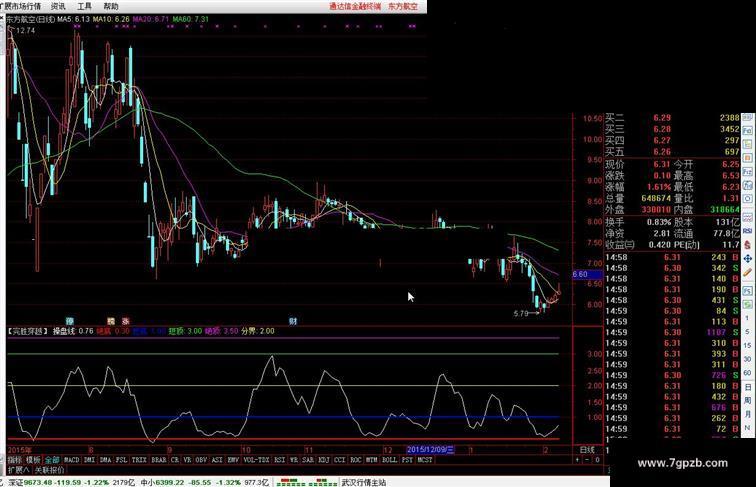
Task: Click the Fz icon in right sidebar
Action: point(747,172)
